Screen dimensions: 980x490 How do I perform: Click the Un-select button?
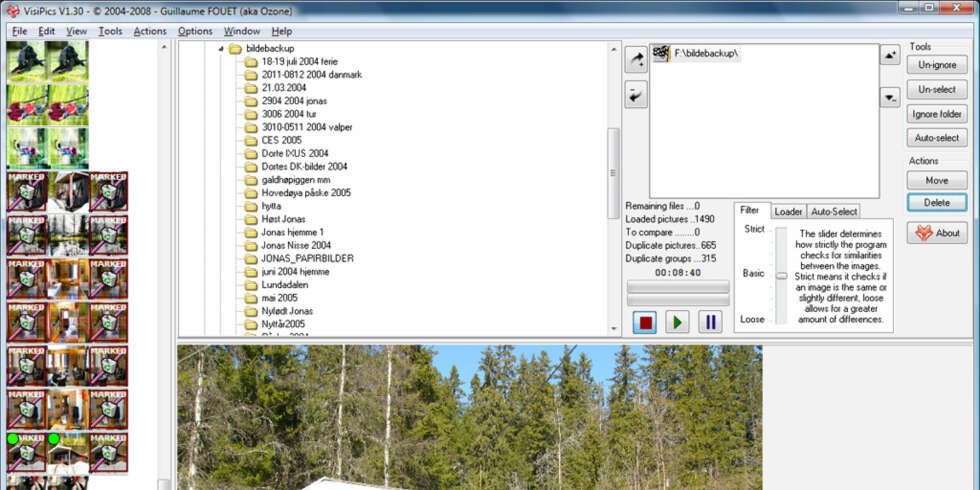[938, 89]
